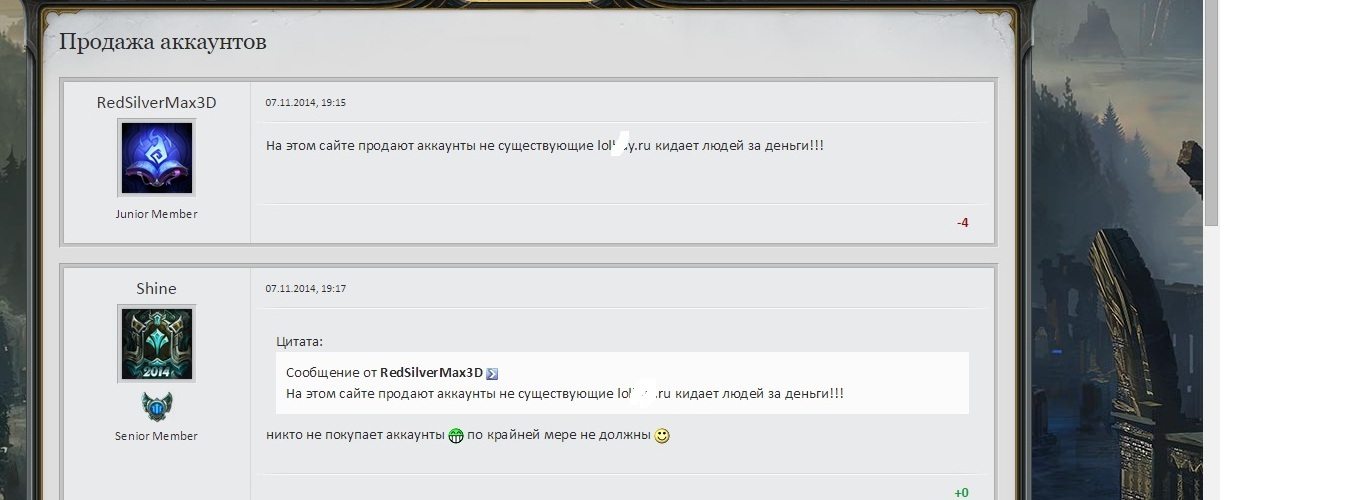Click the yellow smiling emoticon

pos(662,436)
